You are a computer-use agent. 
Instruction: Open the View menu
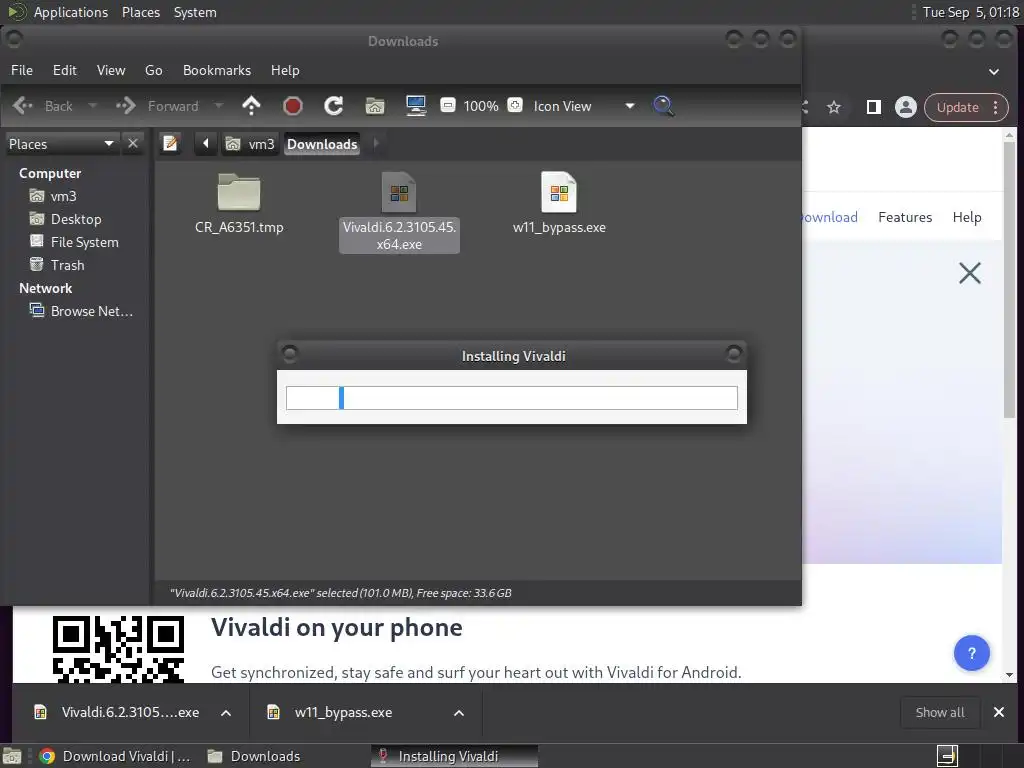pyautogui.click(x=111, y=71)
